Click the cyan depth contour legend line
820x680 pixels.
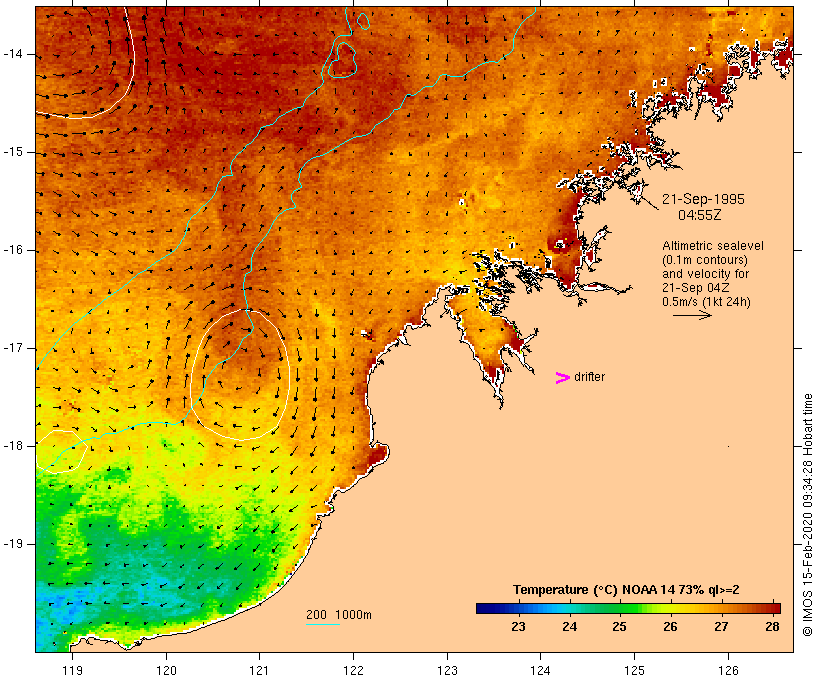323,624
